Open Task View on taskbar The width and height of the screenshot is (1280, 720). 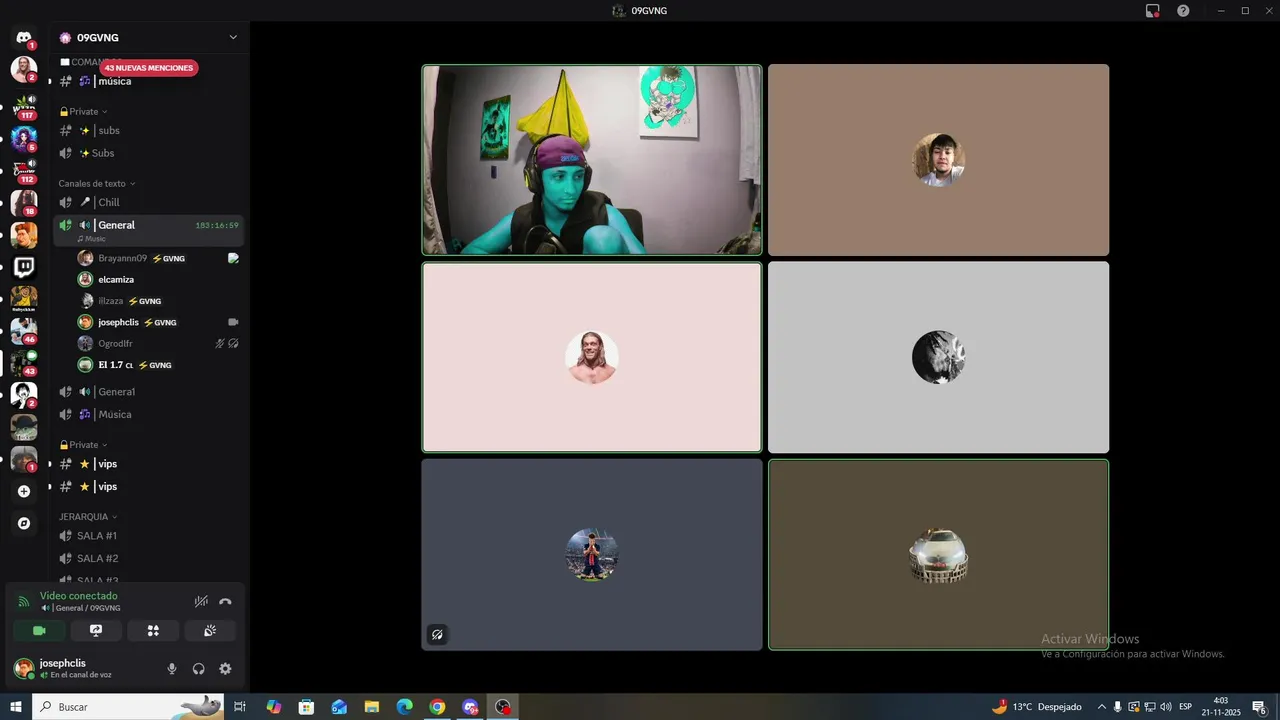[x=240, y=707]
